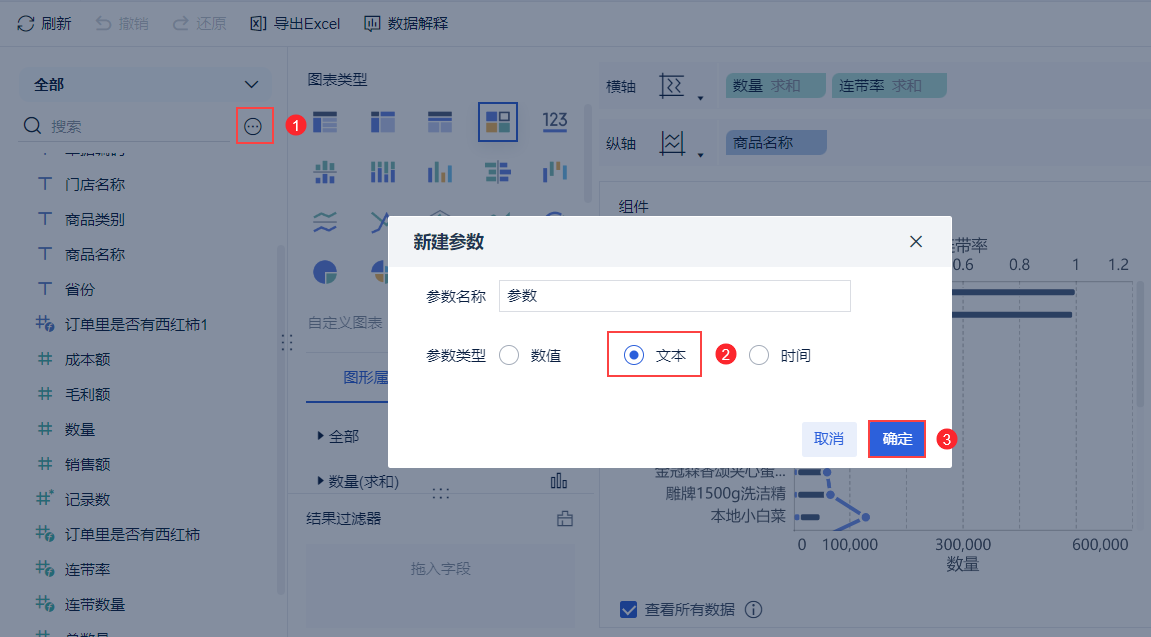This screenshot has width=1151, height=637.
Task: Switch to the 图形属性 tab
Action: pos(365,377)
